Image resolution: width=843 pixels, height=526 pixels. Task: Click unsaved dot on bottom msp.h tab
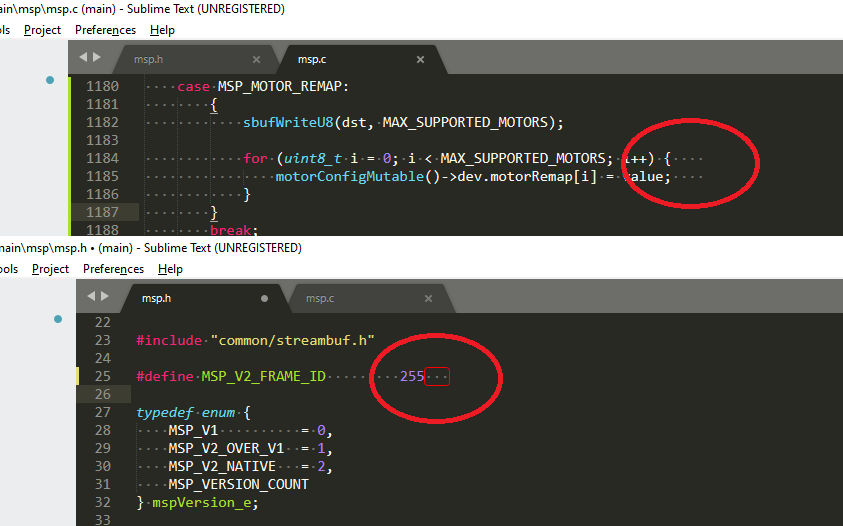pos(265,298)
